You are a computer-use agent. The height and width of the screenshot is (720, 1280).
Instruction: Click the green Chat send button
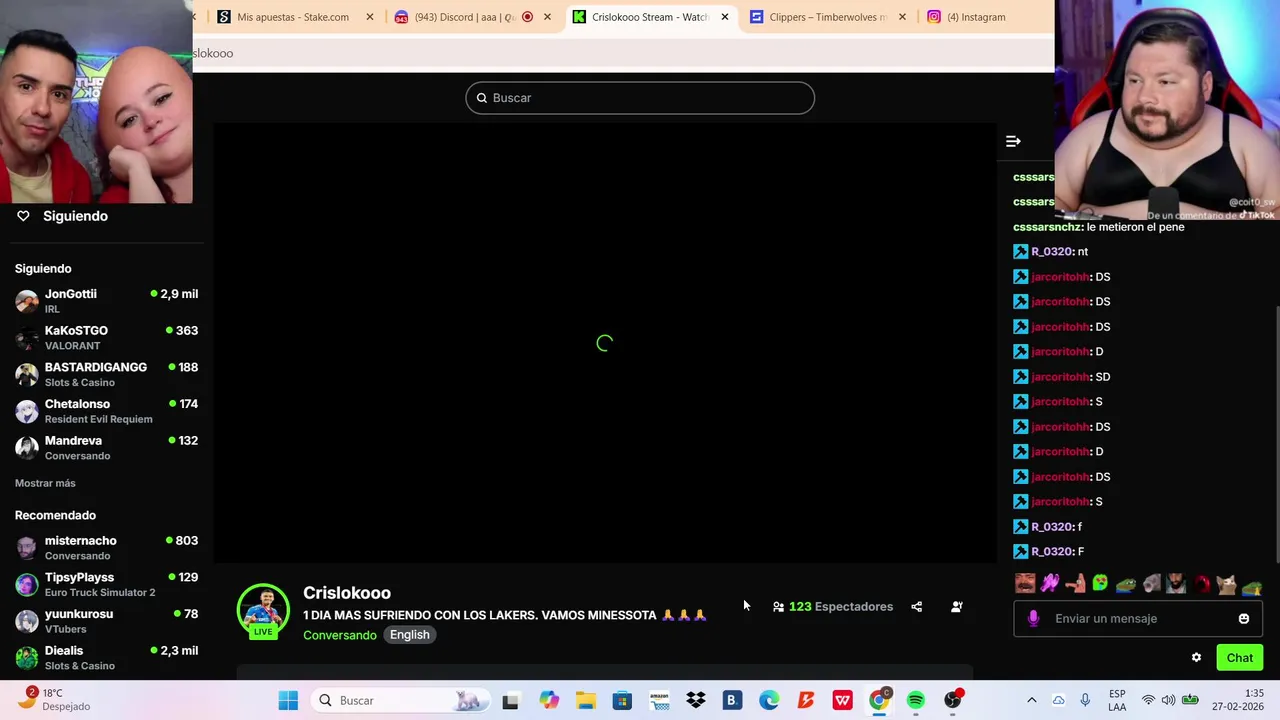1239,658
